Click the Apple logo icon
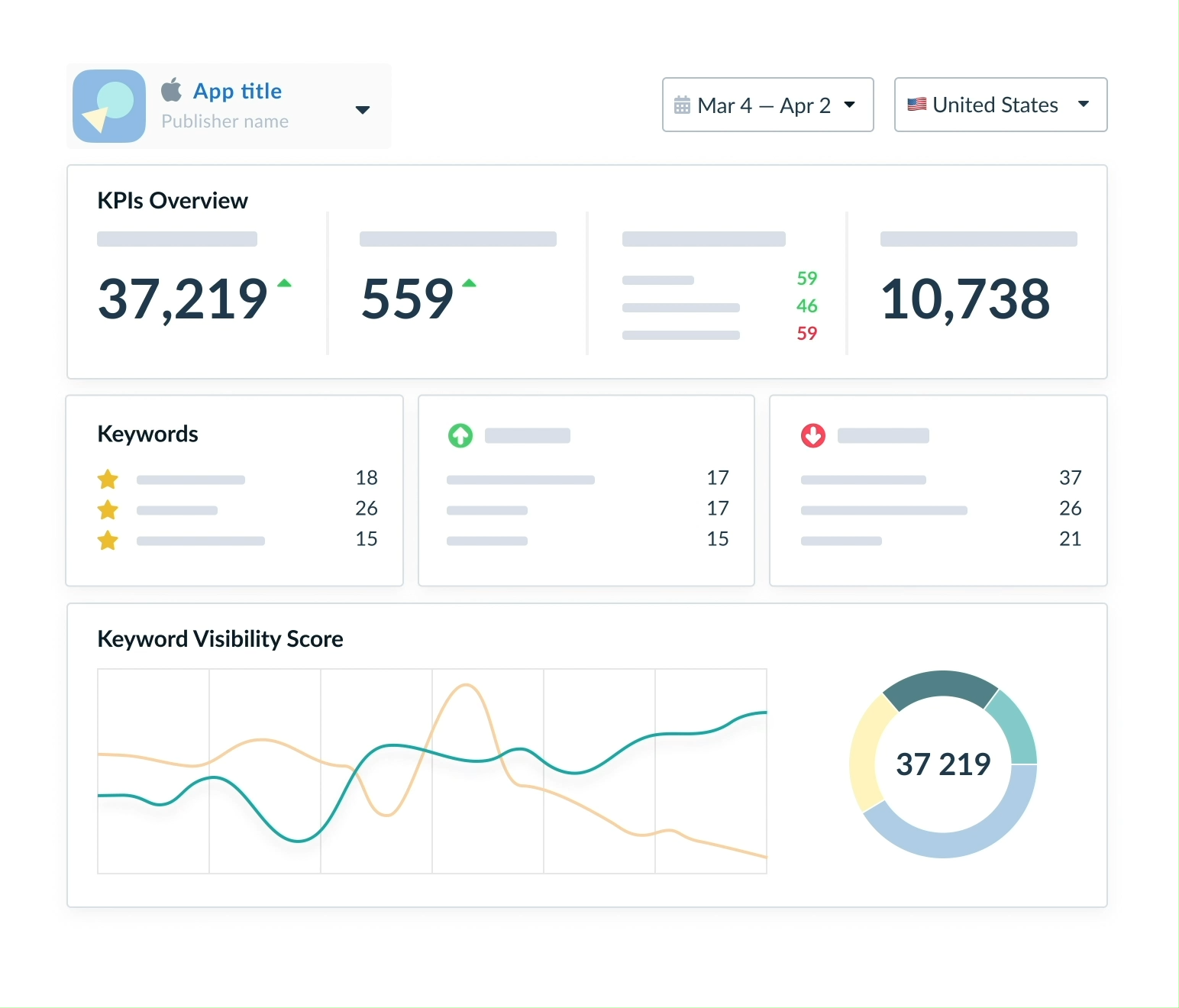 172,90
